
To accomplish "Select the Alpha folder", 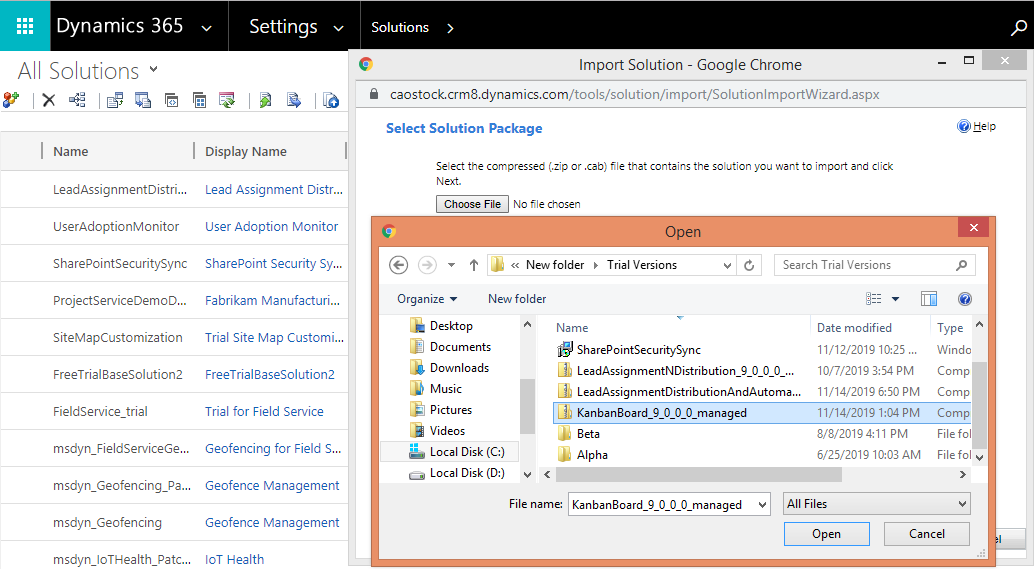I will point(592,455).
